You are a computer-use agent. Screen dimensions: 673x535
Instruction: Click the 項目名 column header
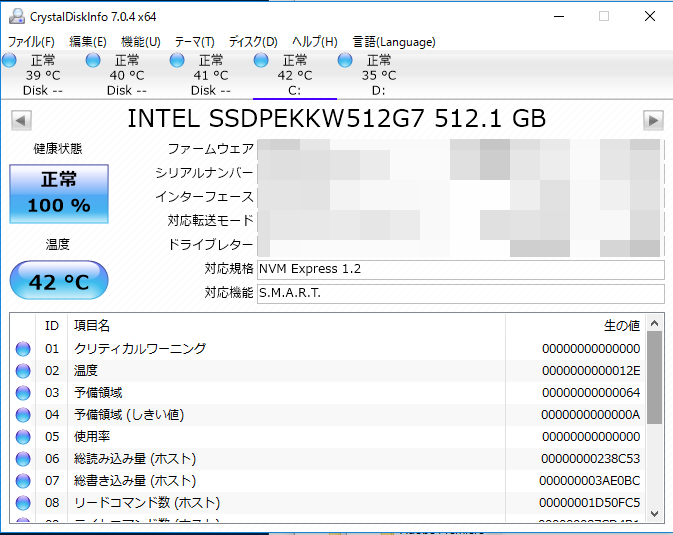(x=286, y=326)
